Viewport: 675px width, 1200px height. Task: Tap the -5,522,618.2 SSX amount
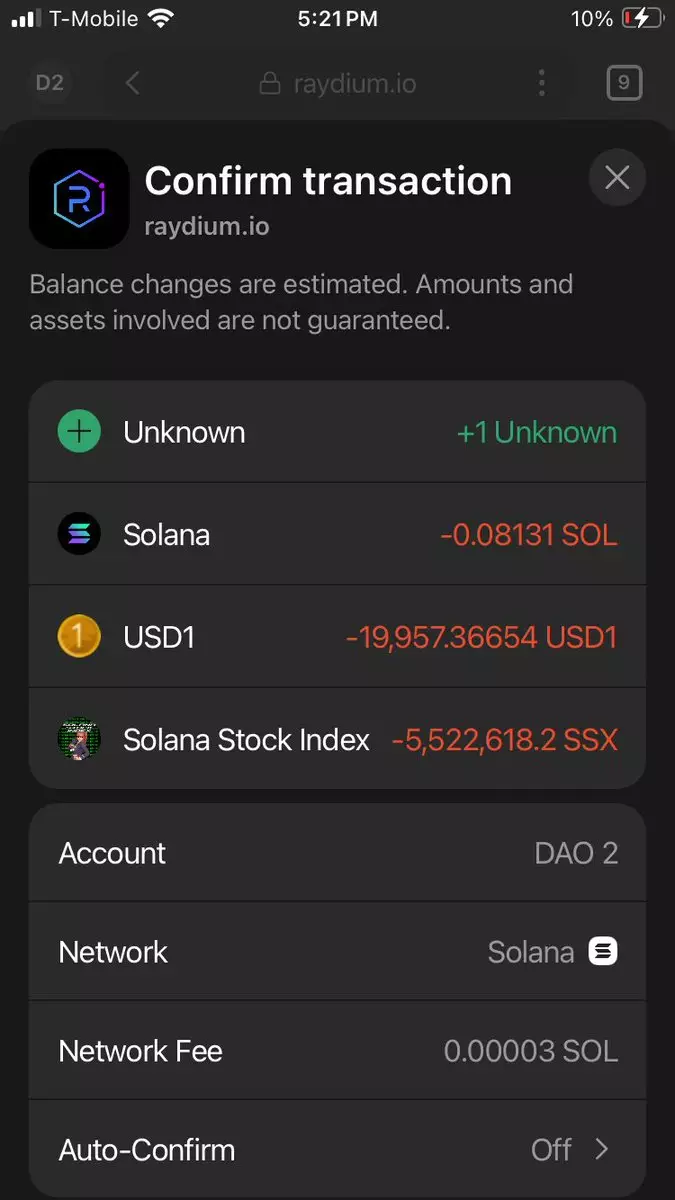(504, 740)
